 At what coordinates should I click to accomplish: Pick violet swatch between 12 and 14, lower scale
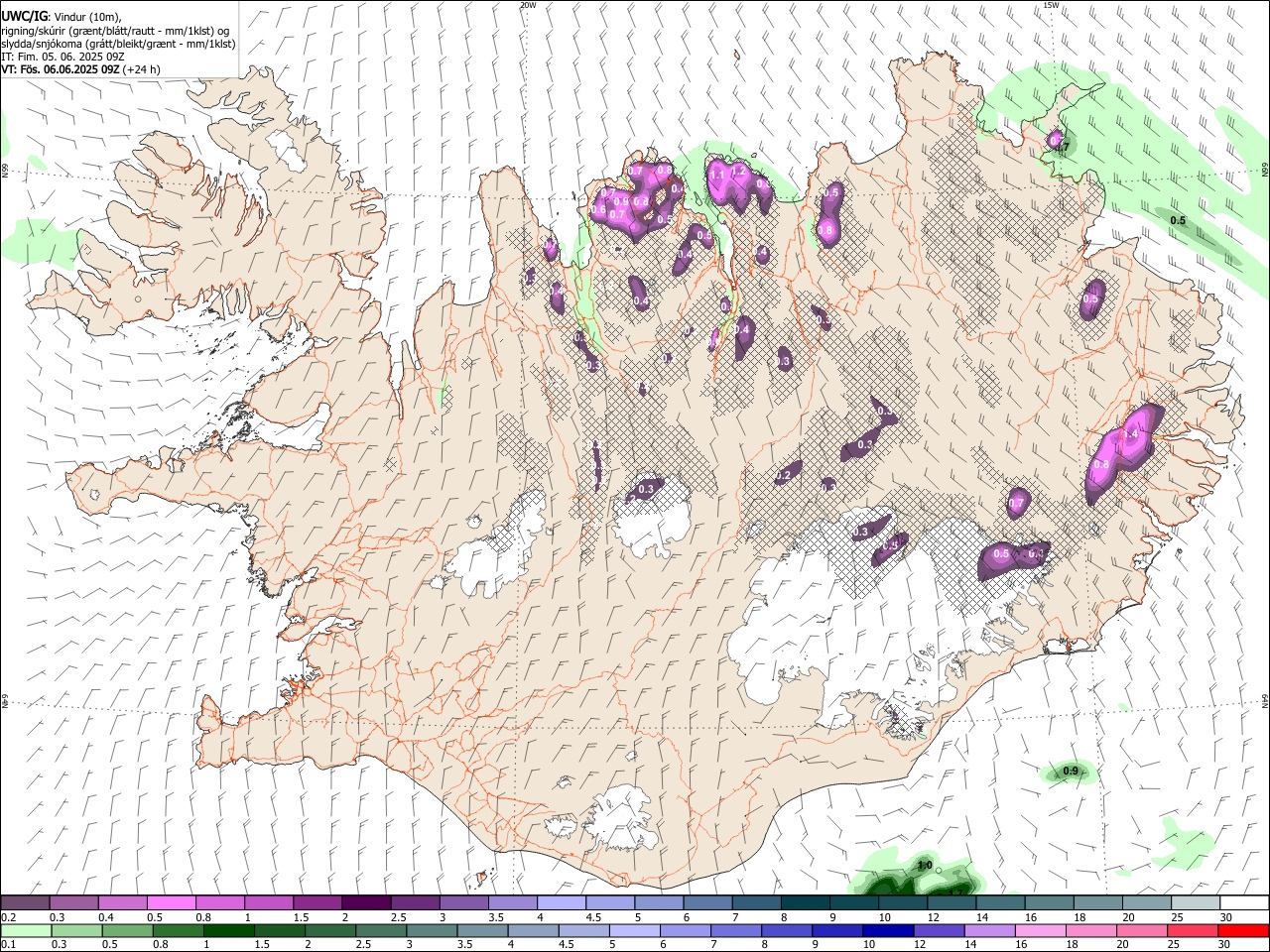(939, 931)
